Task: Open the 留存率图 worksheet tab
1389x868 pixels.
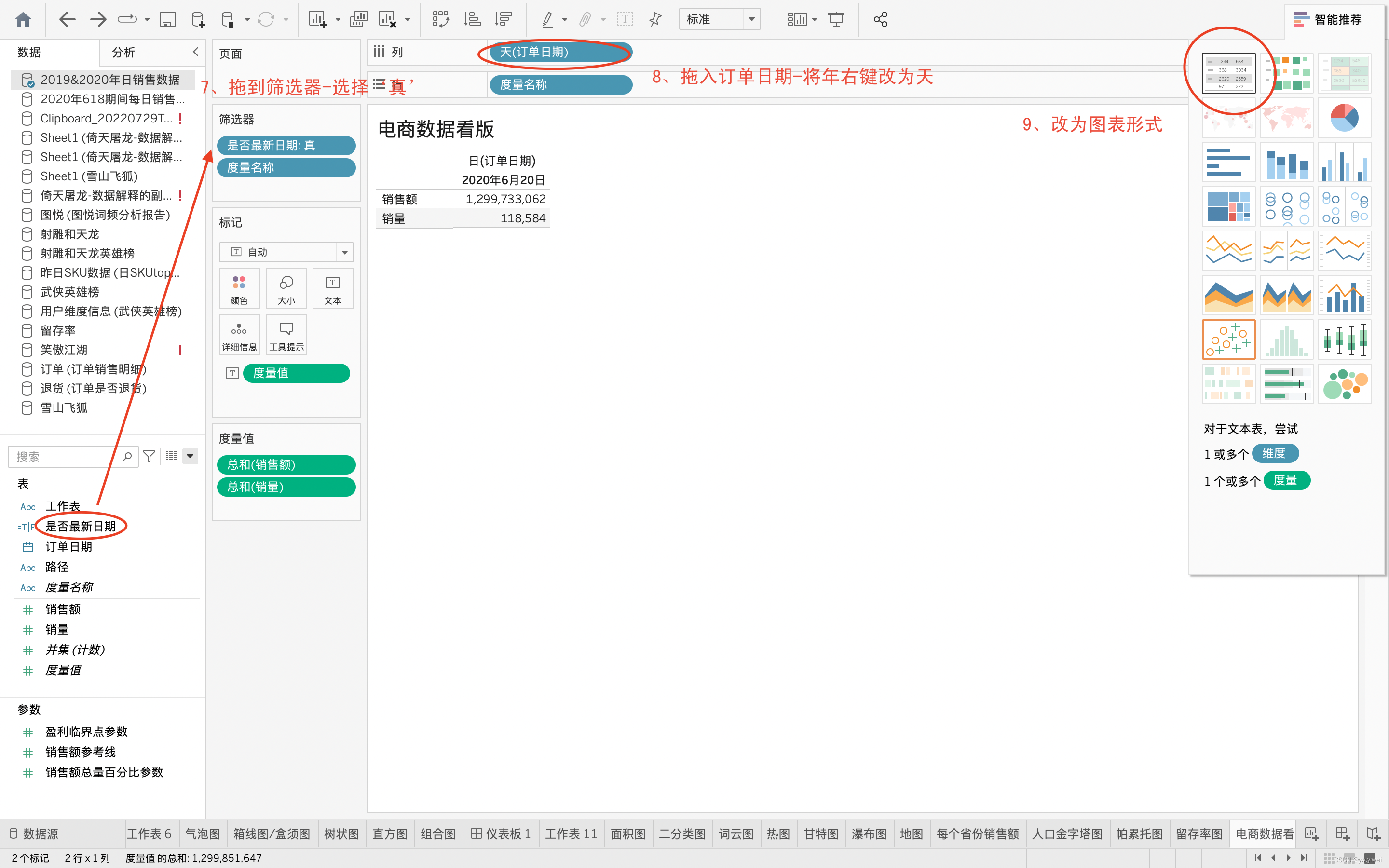Action: [x=1198, y=834]
